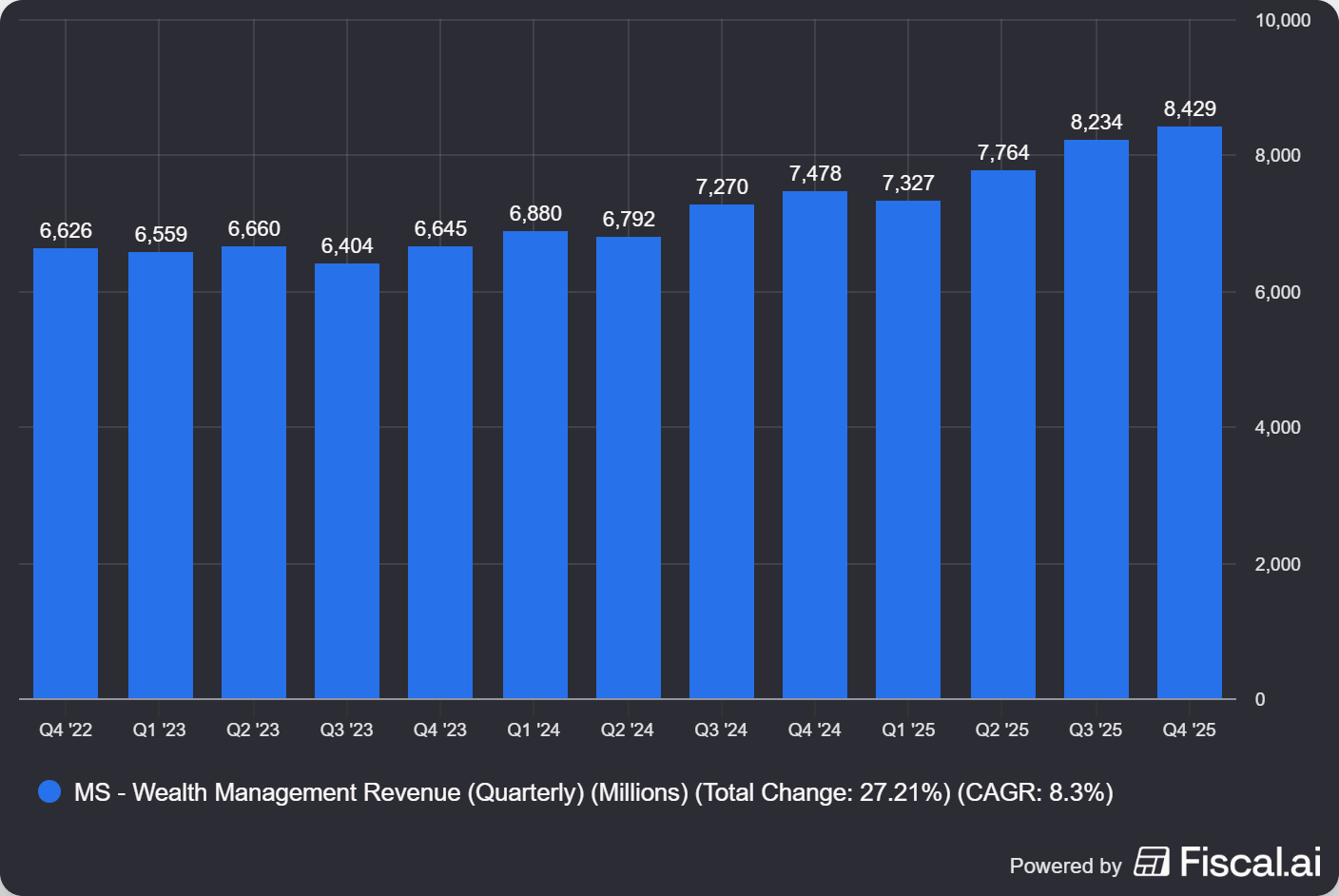The height and width of the screenshot is (896, 1339).
Task: Click the Q2 '25 bar
Action: click(1002, 435)
